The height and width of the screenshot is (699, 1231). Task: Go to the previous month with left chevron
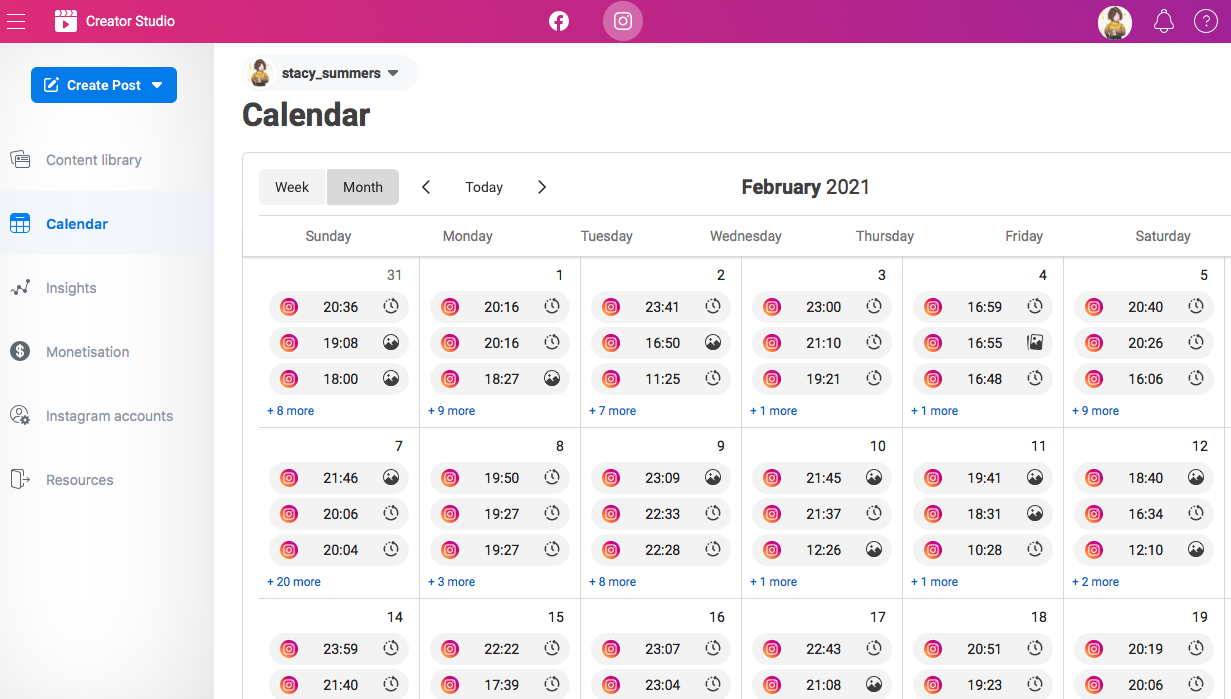coord(425,187)
